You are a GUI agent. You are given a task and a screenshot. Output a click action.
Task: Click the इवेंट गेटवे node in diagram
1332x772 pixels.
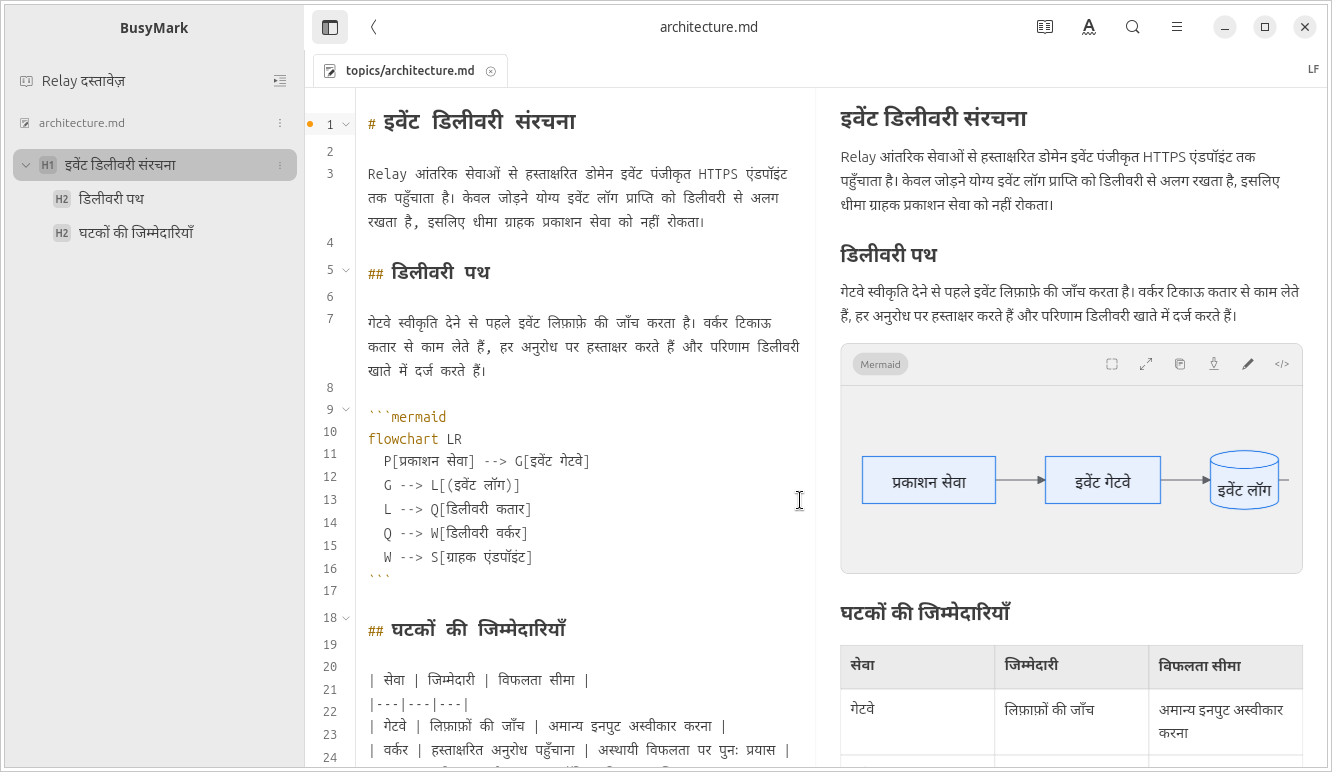1103,480
